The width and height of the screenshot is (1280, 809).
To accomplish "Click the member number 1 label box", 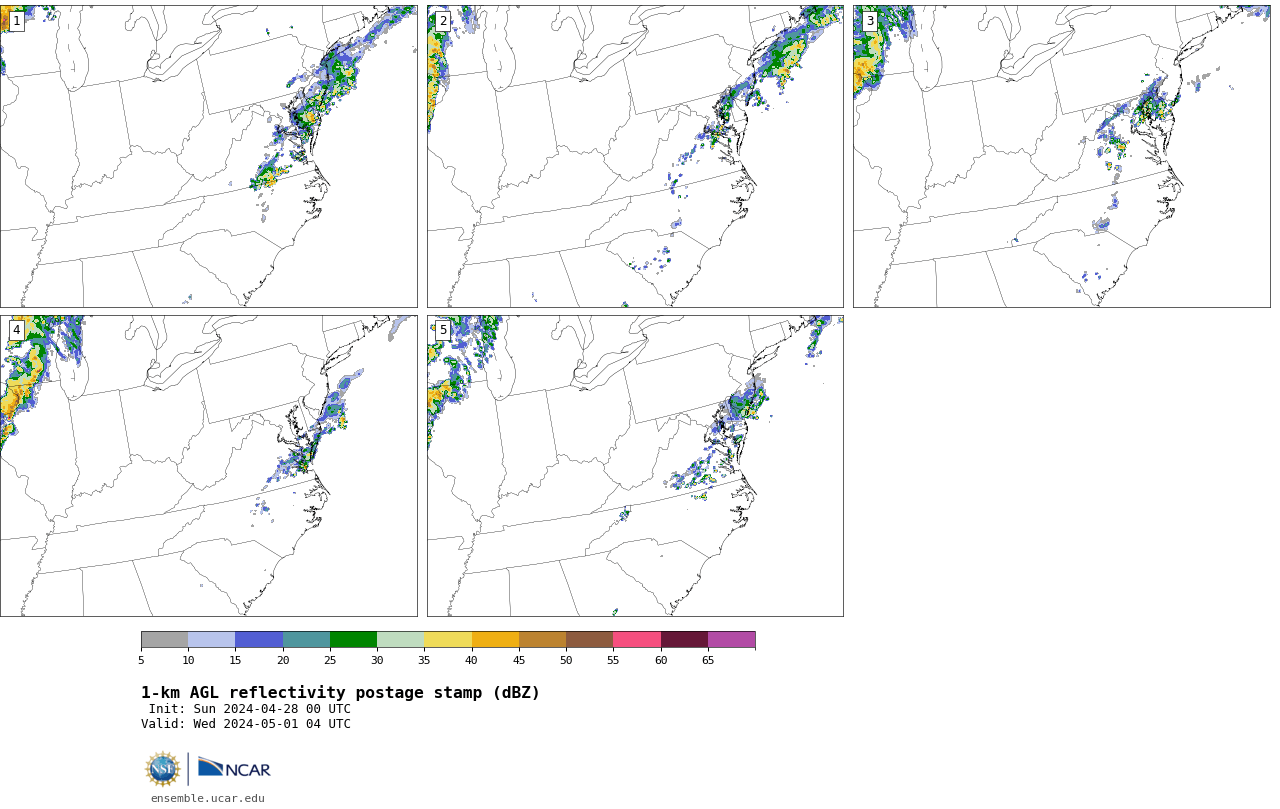I will pyautogui.click(x=16, y=21).
